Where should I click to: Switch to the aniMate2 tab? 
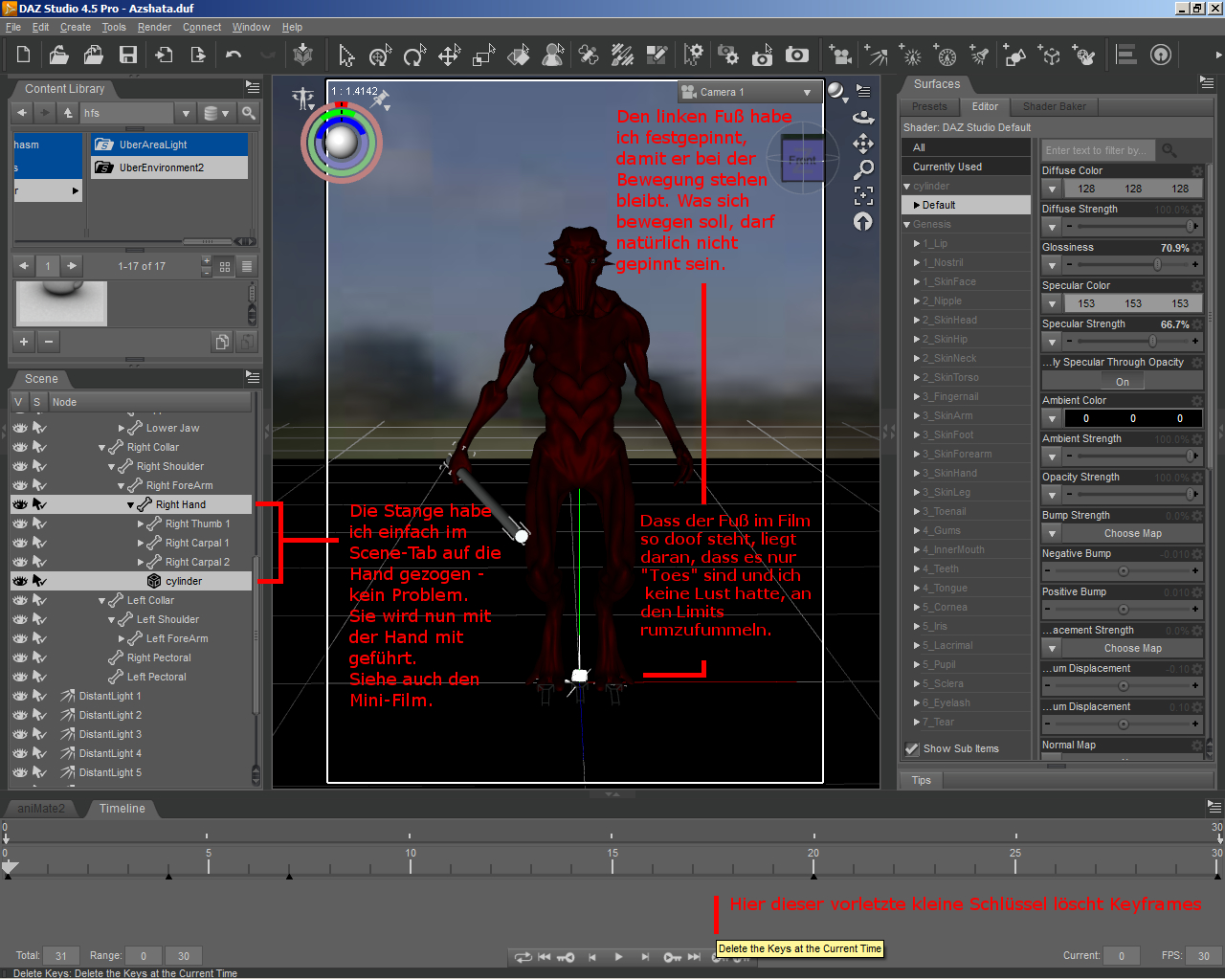click(x=41, y=809)
